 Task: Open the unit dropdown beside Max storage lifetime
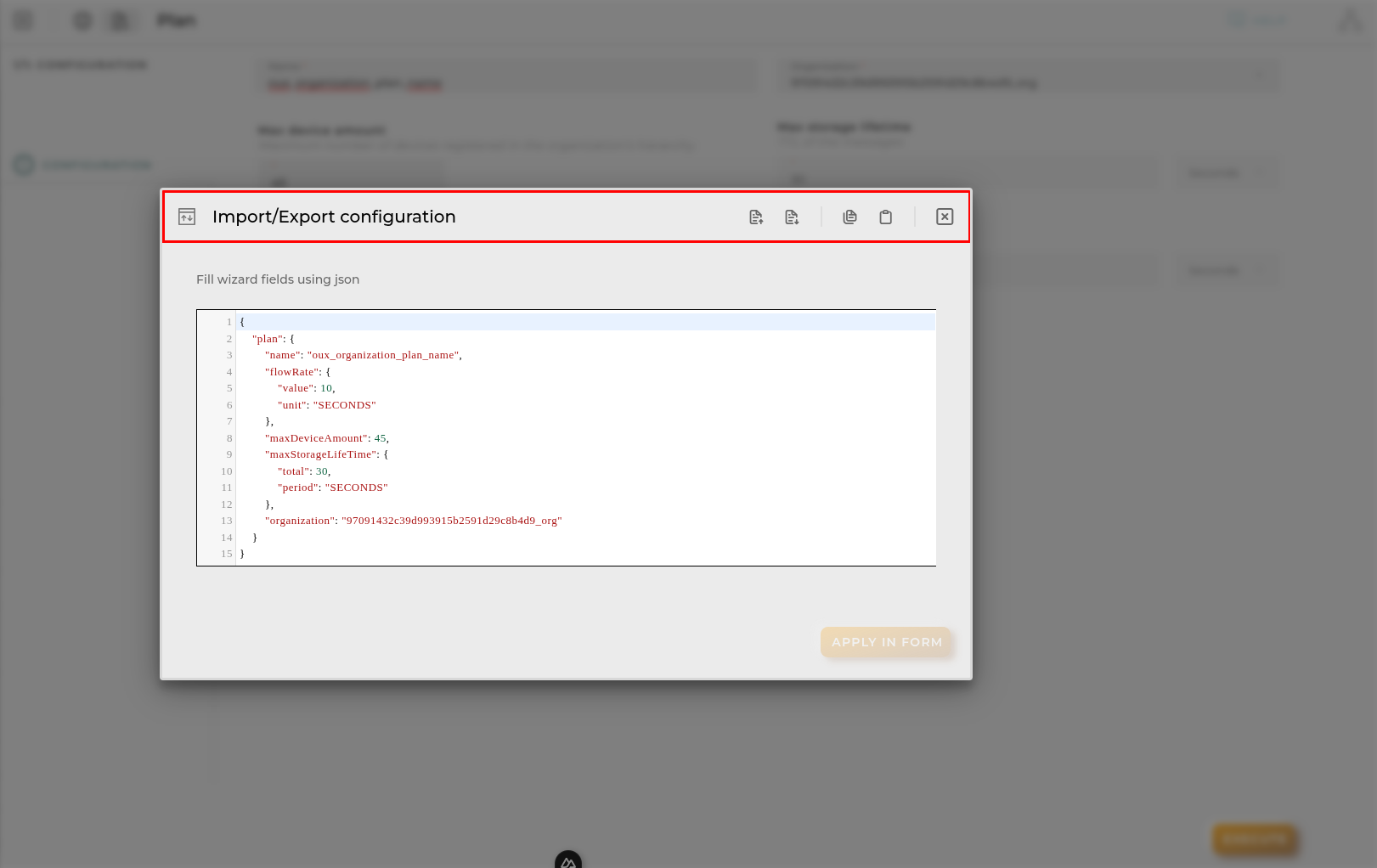[x=1227, y=173]
